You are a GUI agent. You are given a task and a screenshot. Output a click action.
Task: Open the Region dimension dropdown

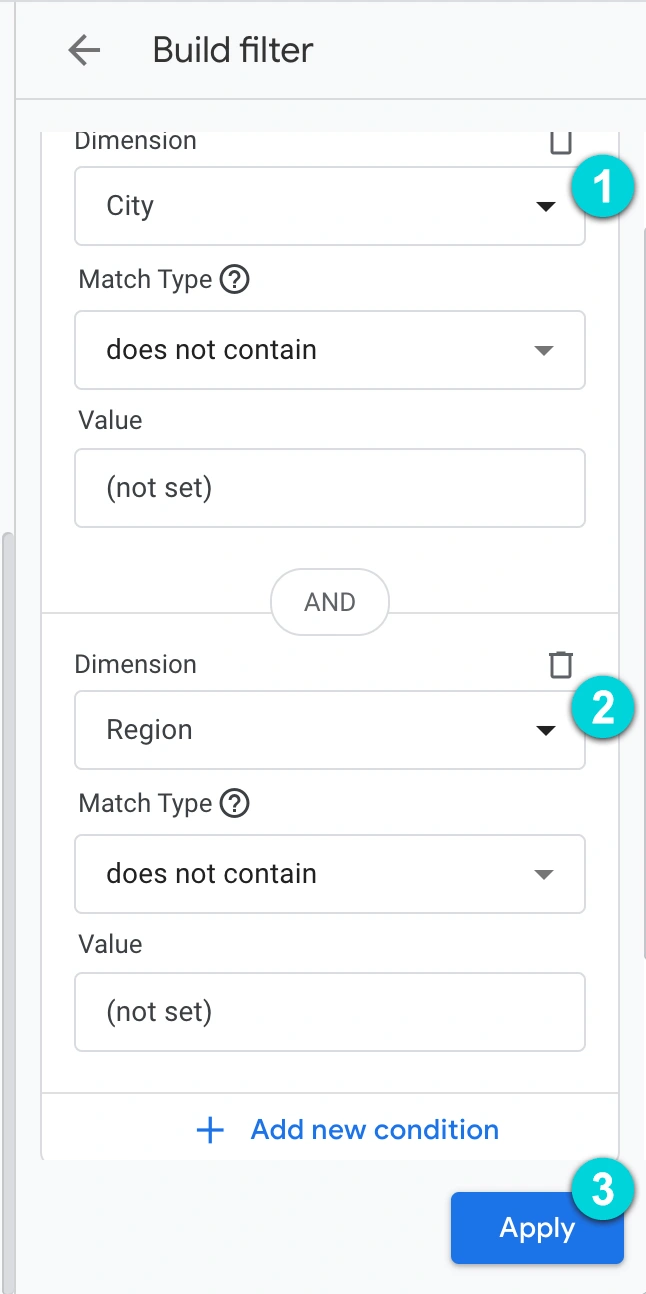pos(329,730)
